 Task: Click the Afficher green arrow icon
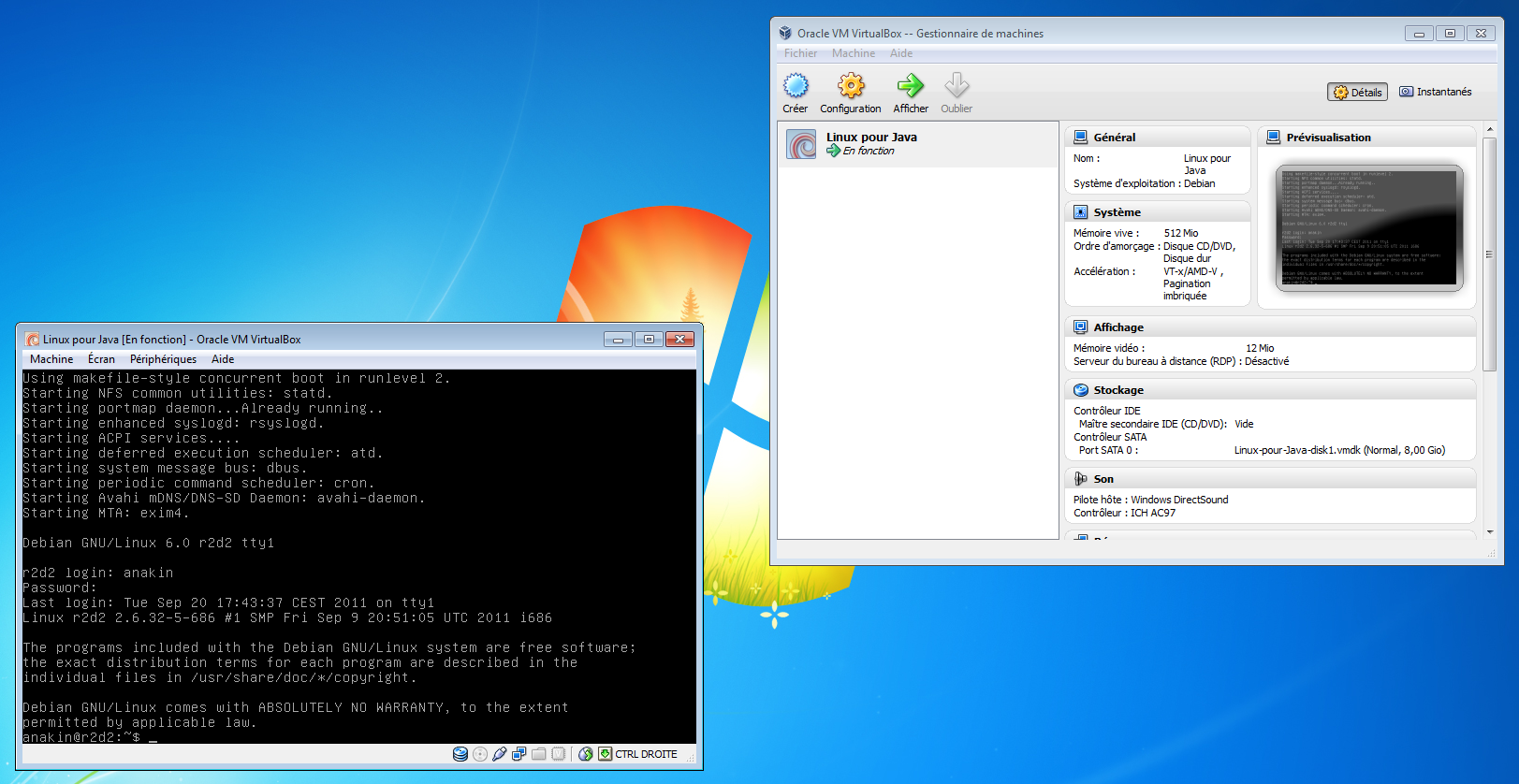[x=911, y=86]
